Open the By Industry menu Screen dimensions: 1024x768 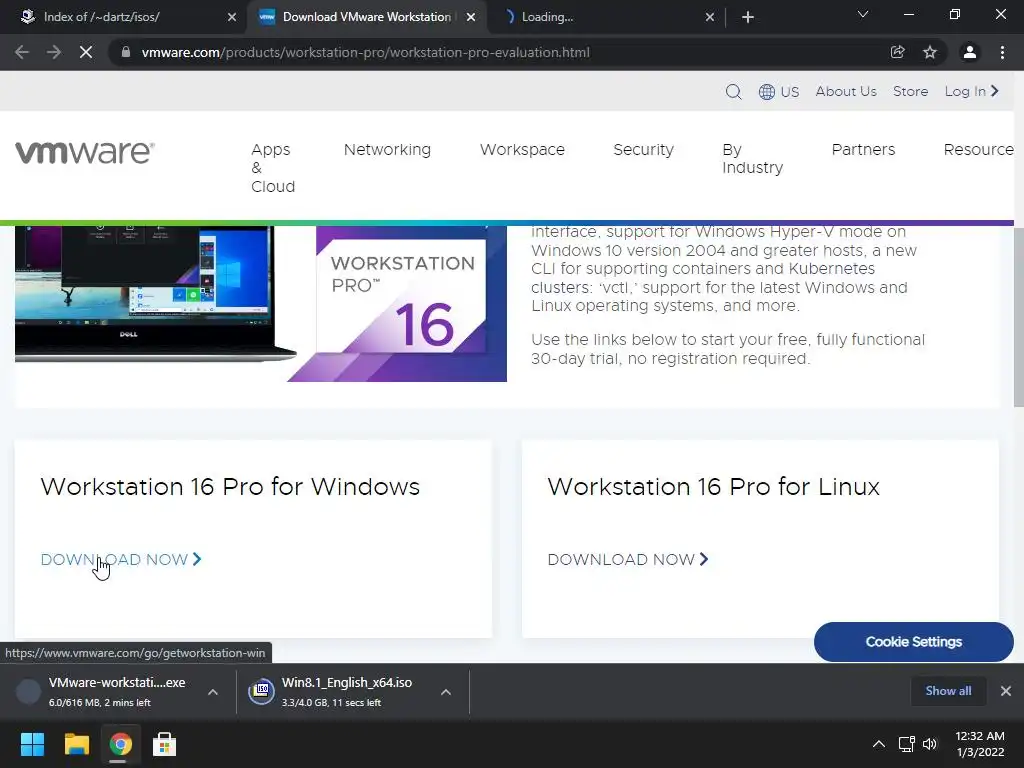click(x=752, y=159)
